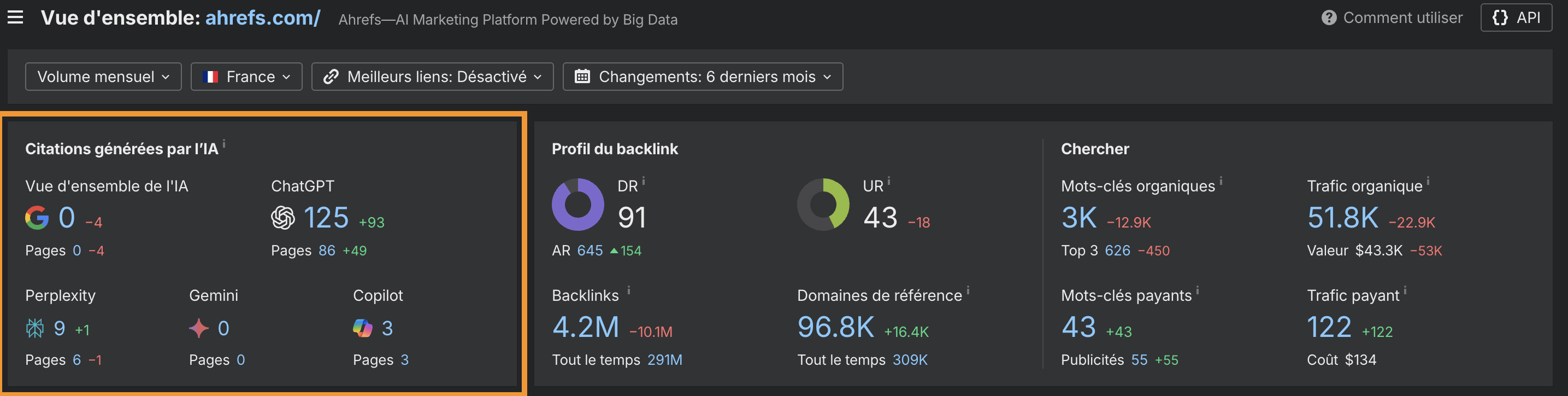Show info for Citations générées par l'IA
The image size is (1568, 396).
224,144
